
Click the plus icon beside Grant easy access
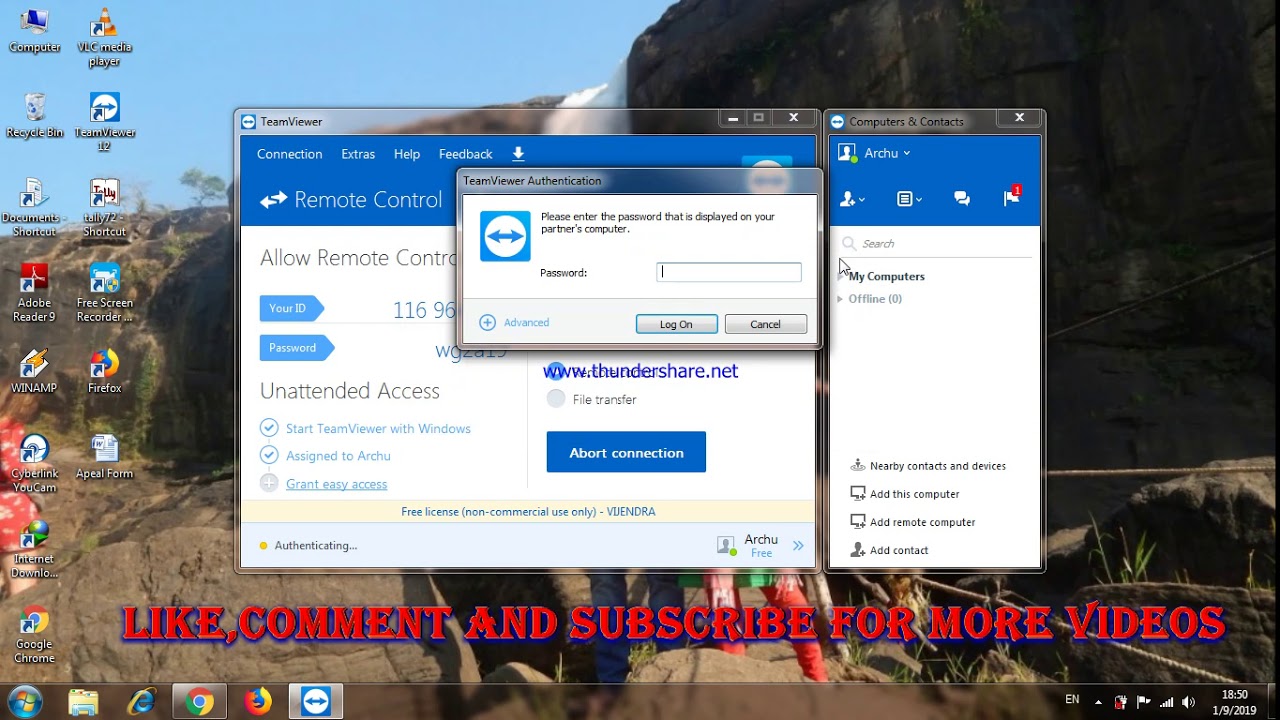click(269, 483)
